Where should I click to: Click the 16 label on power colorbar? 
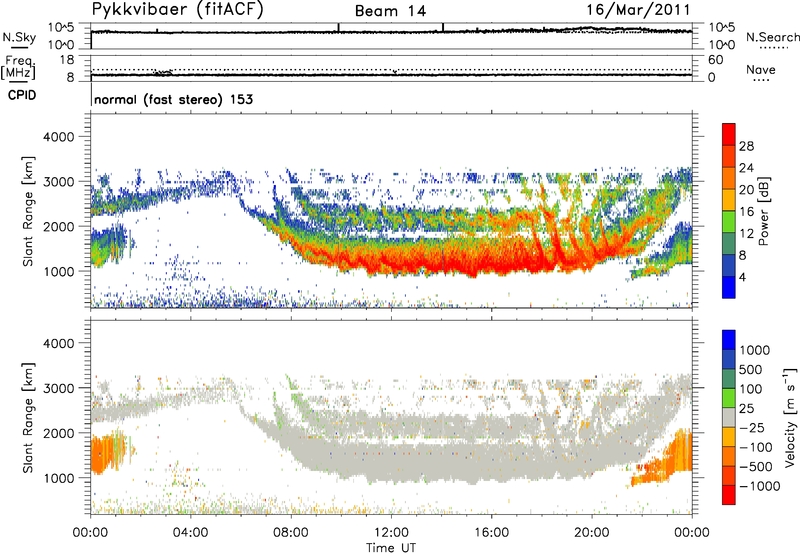tap(746, 212)
